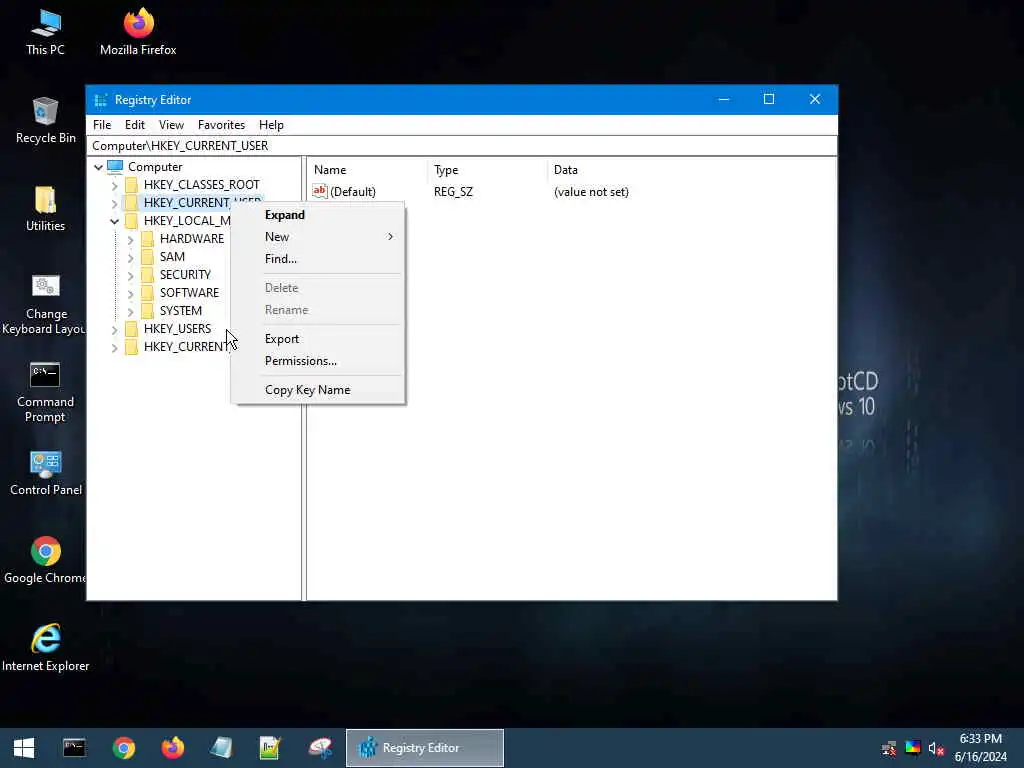Click the registry address path field

(462, 146)
